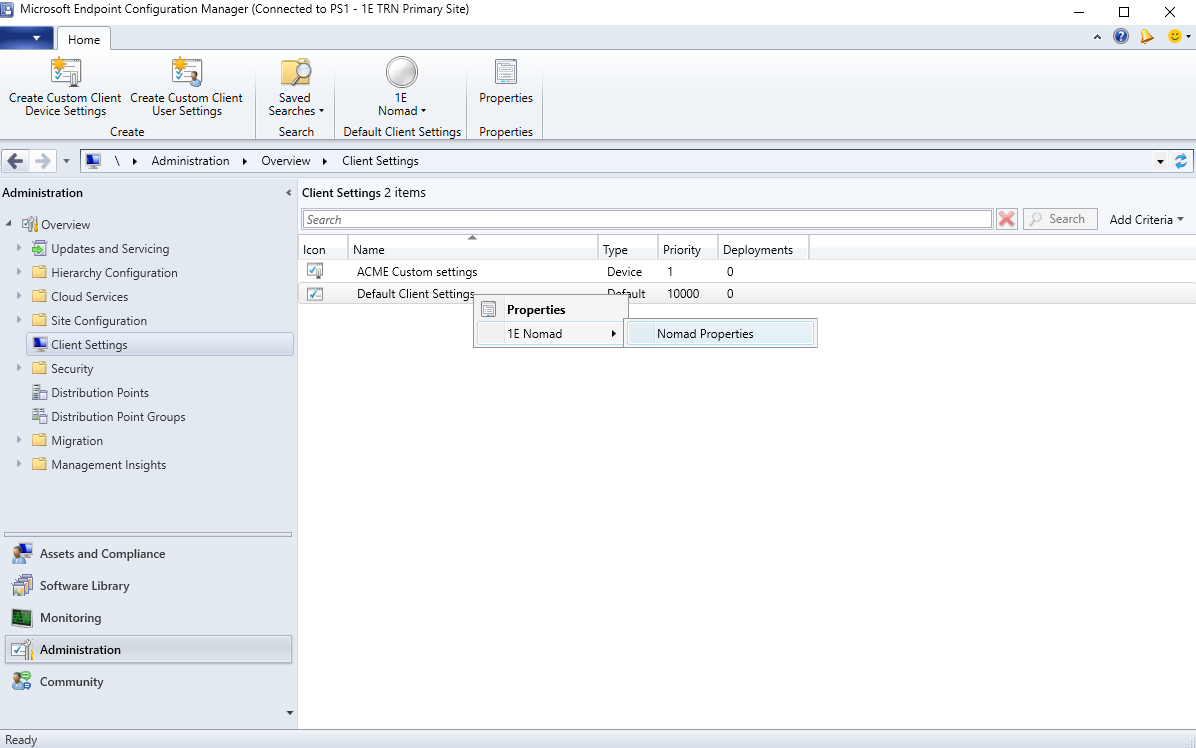Choose Nomad Properties in the submenu

point(720,334)
